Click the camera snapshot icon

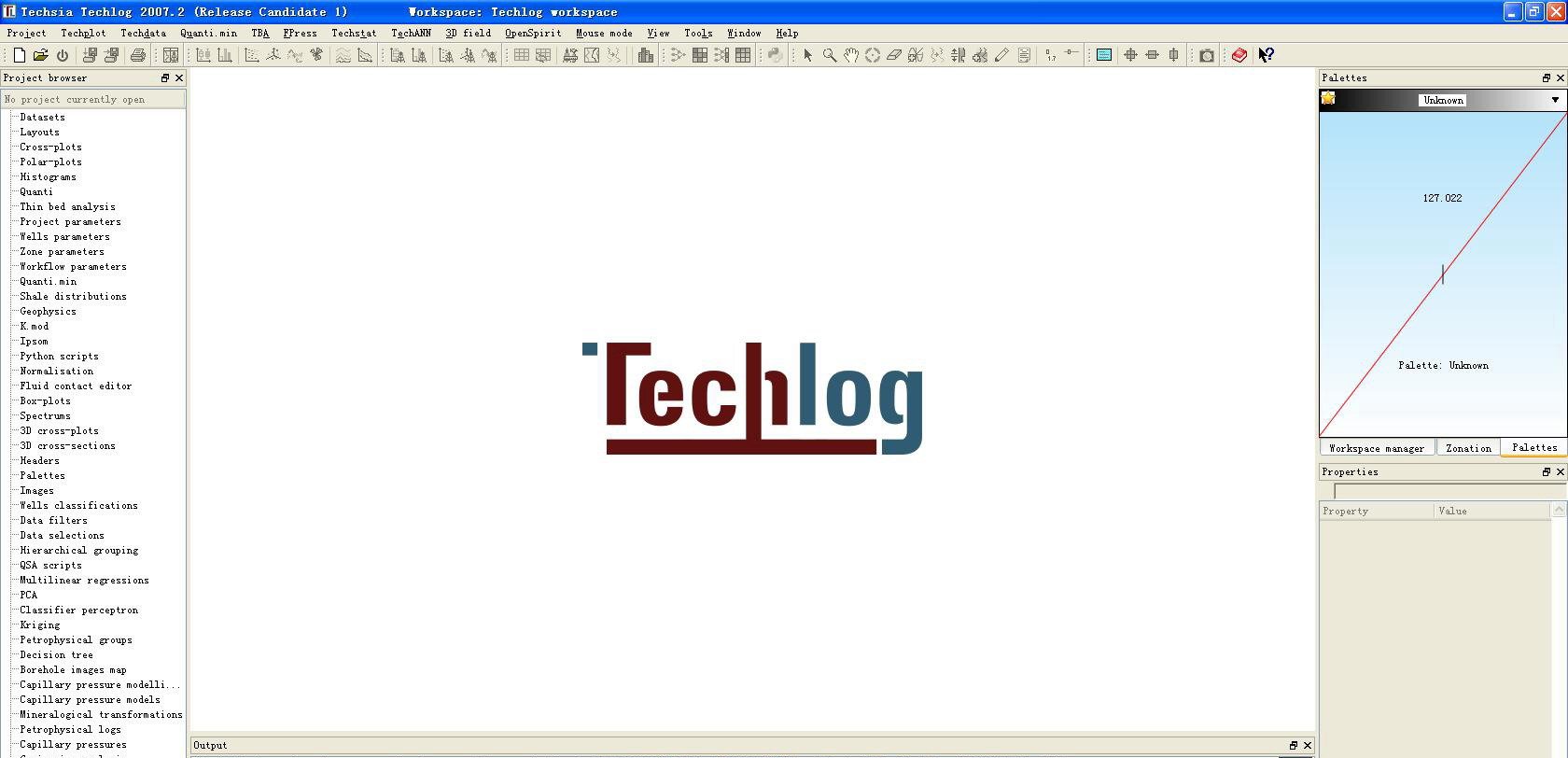tap(1207, 55)
